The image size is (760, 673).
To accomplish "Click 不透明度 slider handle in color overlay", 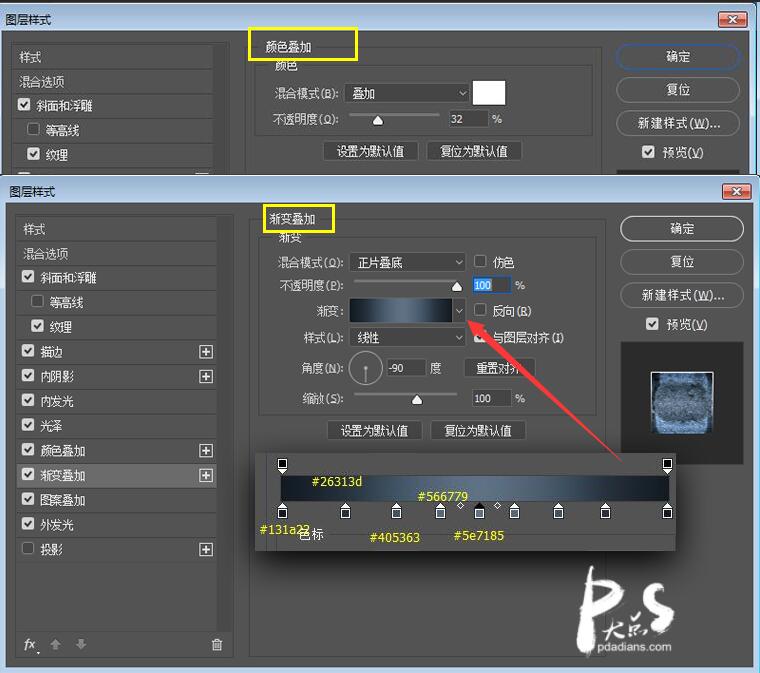I will (378, 120).
